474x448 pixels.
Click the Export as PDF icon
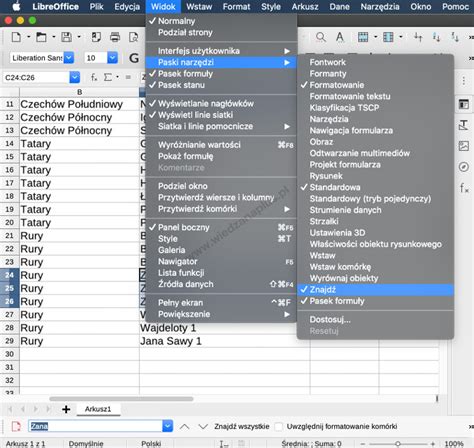pyautogui.click(x=96, y=37)
